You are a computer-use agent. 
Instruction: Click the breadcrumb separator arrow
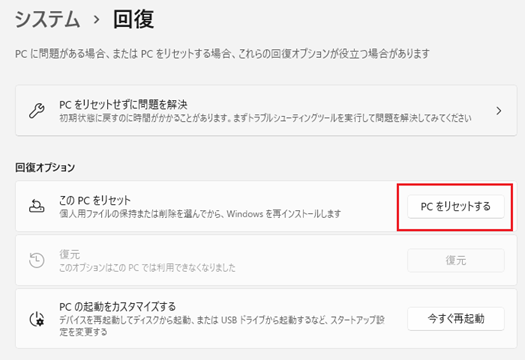[96, 20]
